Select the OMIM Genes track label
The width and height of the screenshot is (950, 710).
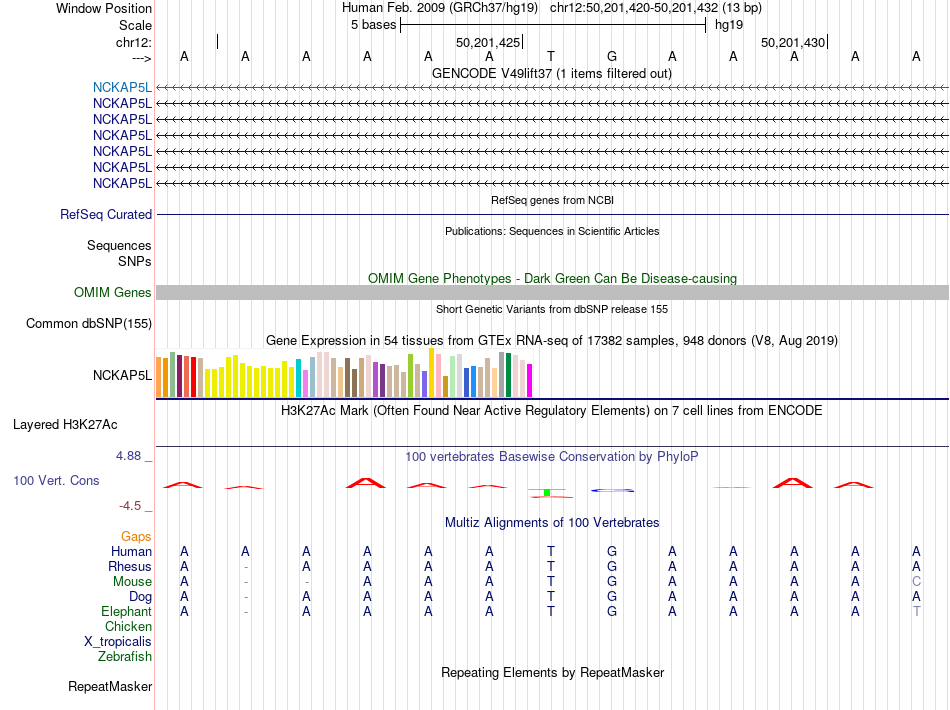point(113,293)
